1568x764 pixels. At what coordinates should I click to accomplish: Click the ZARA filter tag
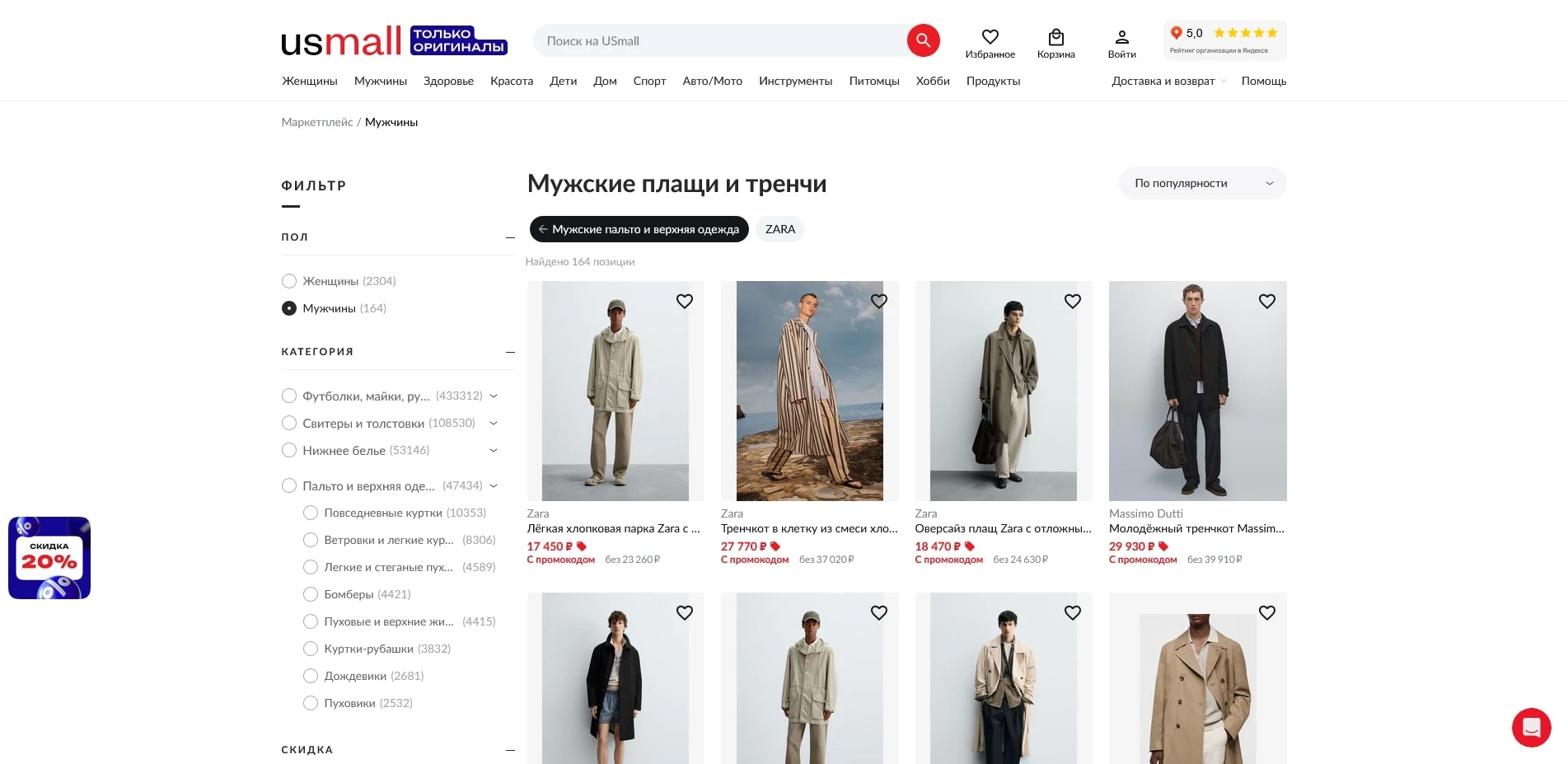point(779,229)
